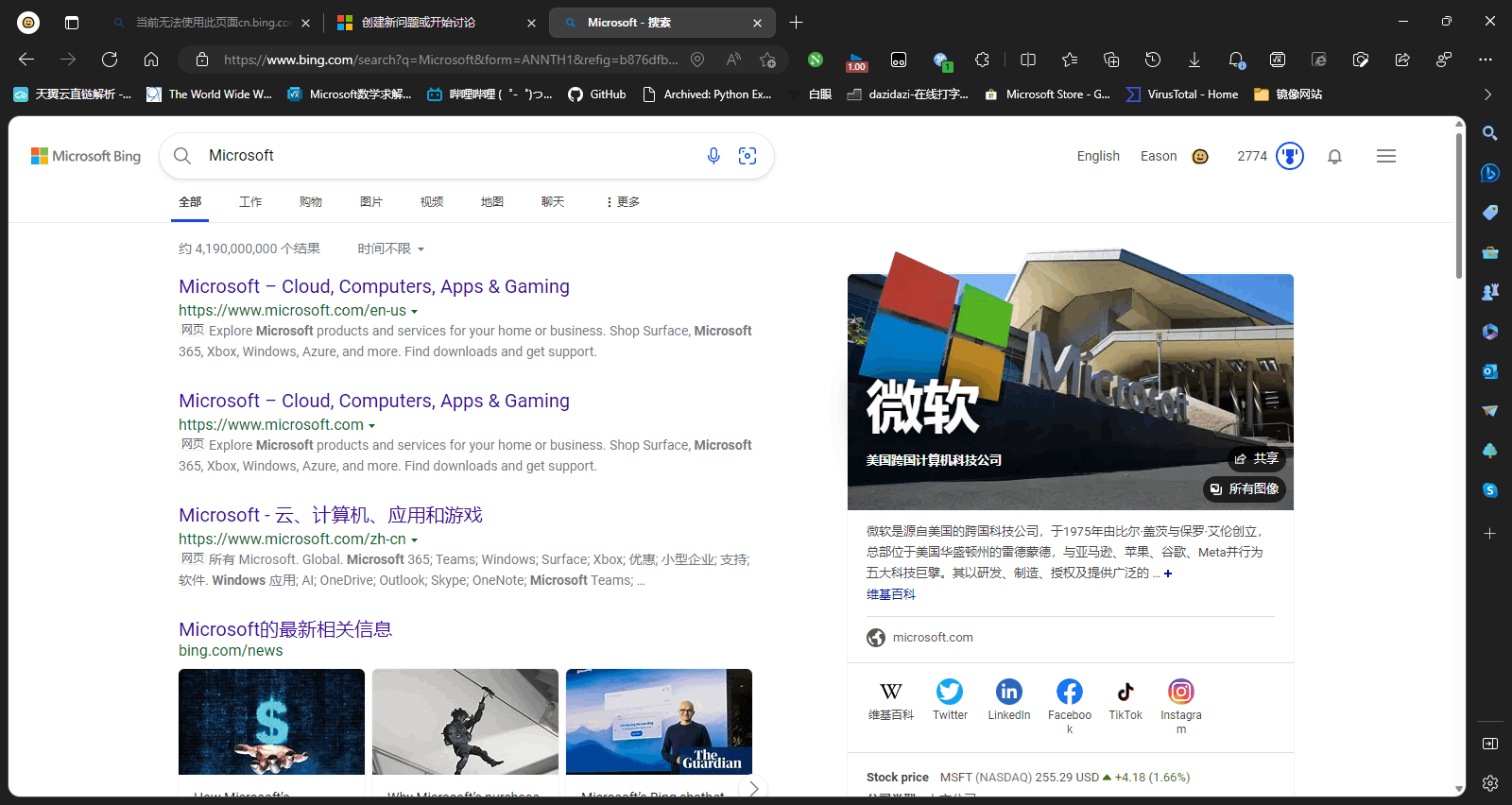Open browser home page
This screenshot has width=1512, height=805.
pyautogui.click(x=151, y=60)
